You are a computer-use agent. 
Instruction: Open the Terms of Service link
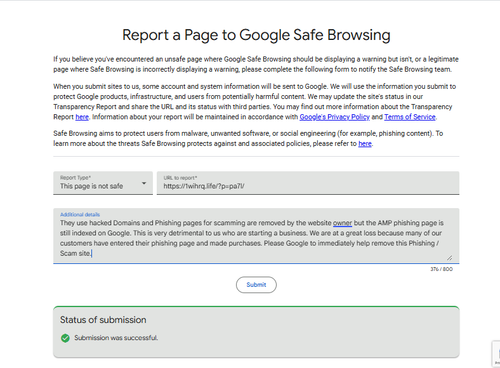point(410,117)
